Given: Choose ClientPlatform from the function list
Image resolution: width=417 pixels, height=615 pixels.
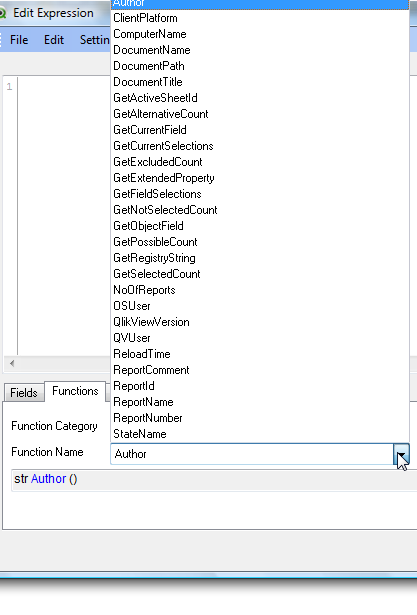Looking at the screenshot, I should pyautogui.click(x=260, y=18).
